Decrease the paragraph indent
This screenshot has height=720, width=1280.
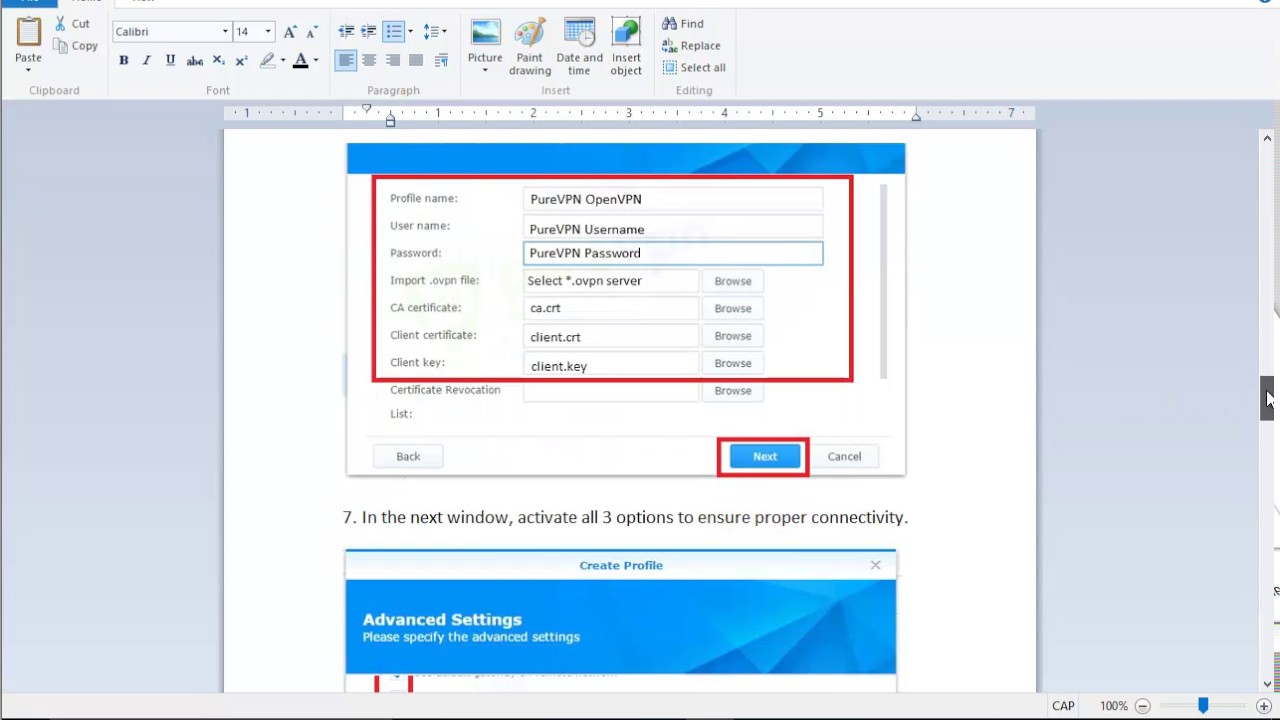346,32
